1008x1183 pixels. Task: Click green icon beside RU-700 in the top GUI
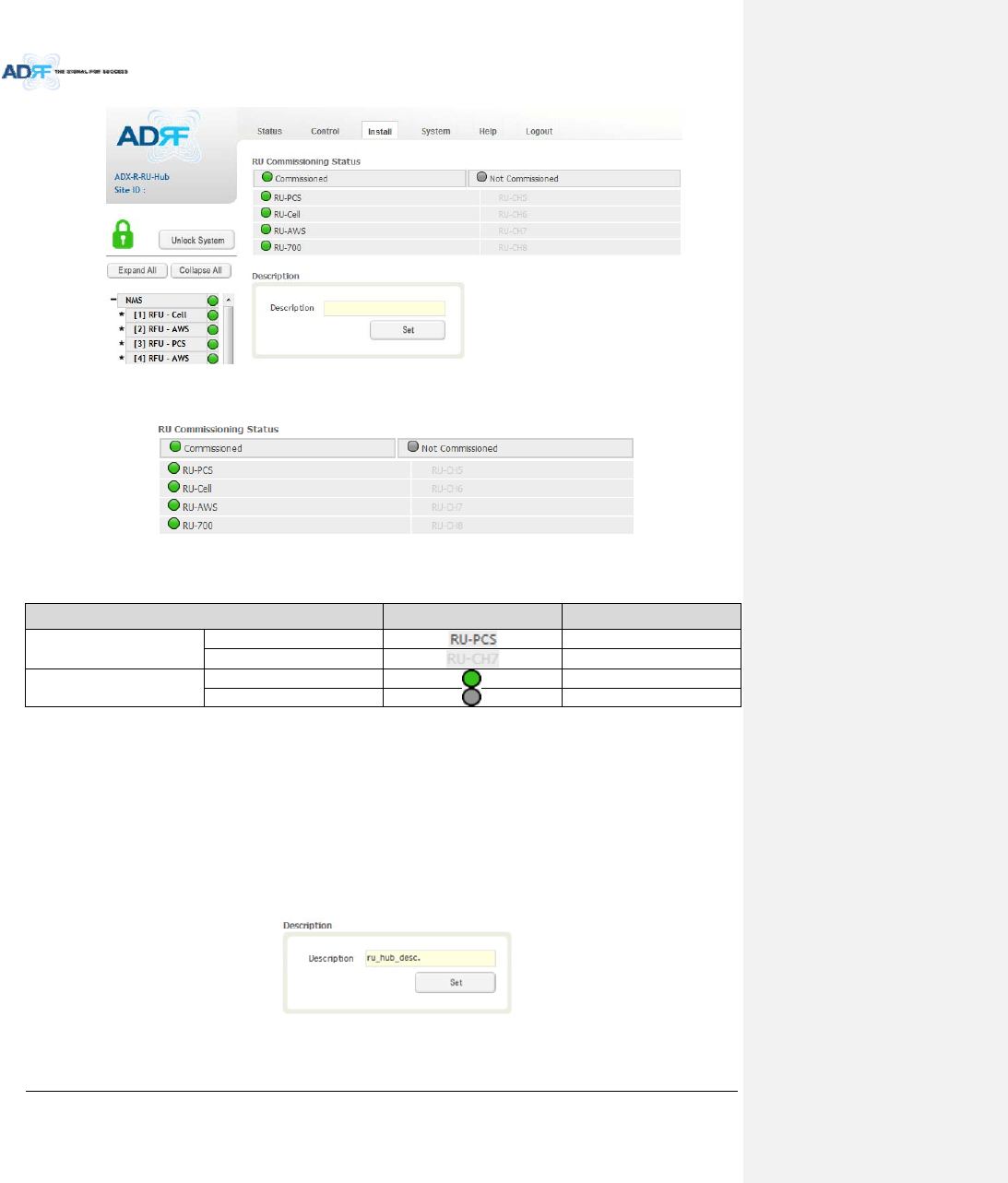pyautogui.click(x=266, y=246)
